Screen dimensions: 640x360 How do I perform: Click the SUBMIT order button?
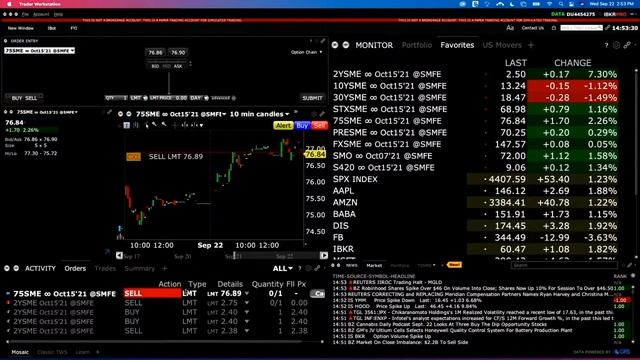tap(312, 98)
